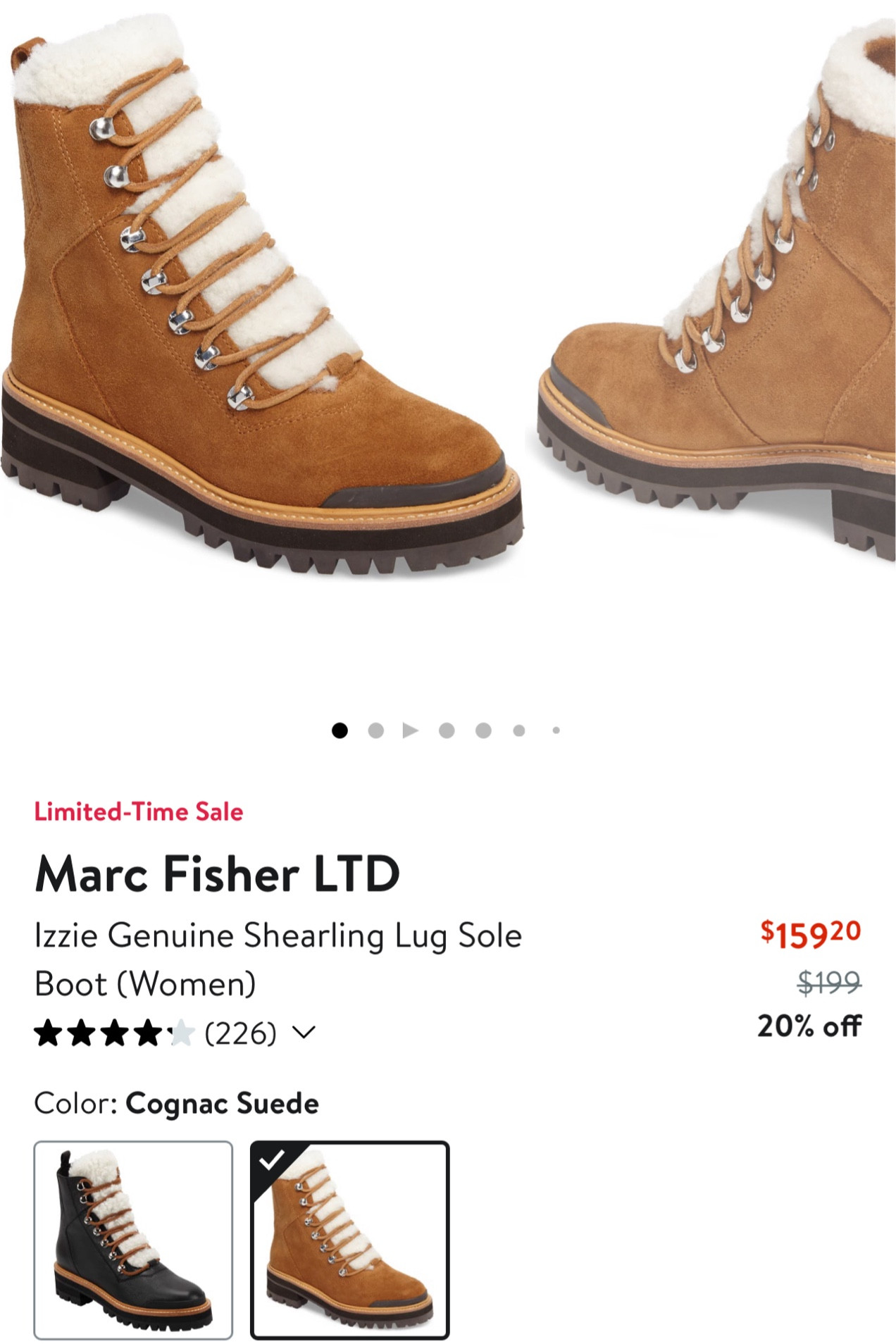This screenshot has height=1344, width=896.
Task: Click the $159.20 sale price
Action: pyautogui.click(x=810, y=934)
